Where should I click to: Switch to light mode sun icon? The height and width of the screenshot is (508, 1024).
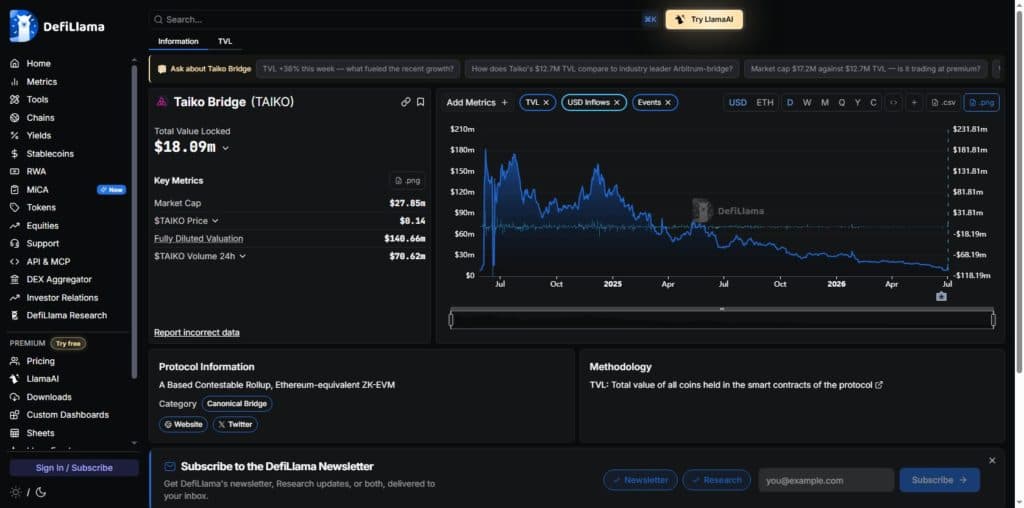(x=15, y=492)
